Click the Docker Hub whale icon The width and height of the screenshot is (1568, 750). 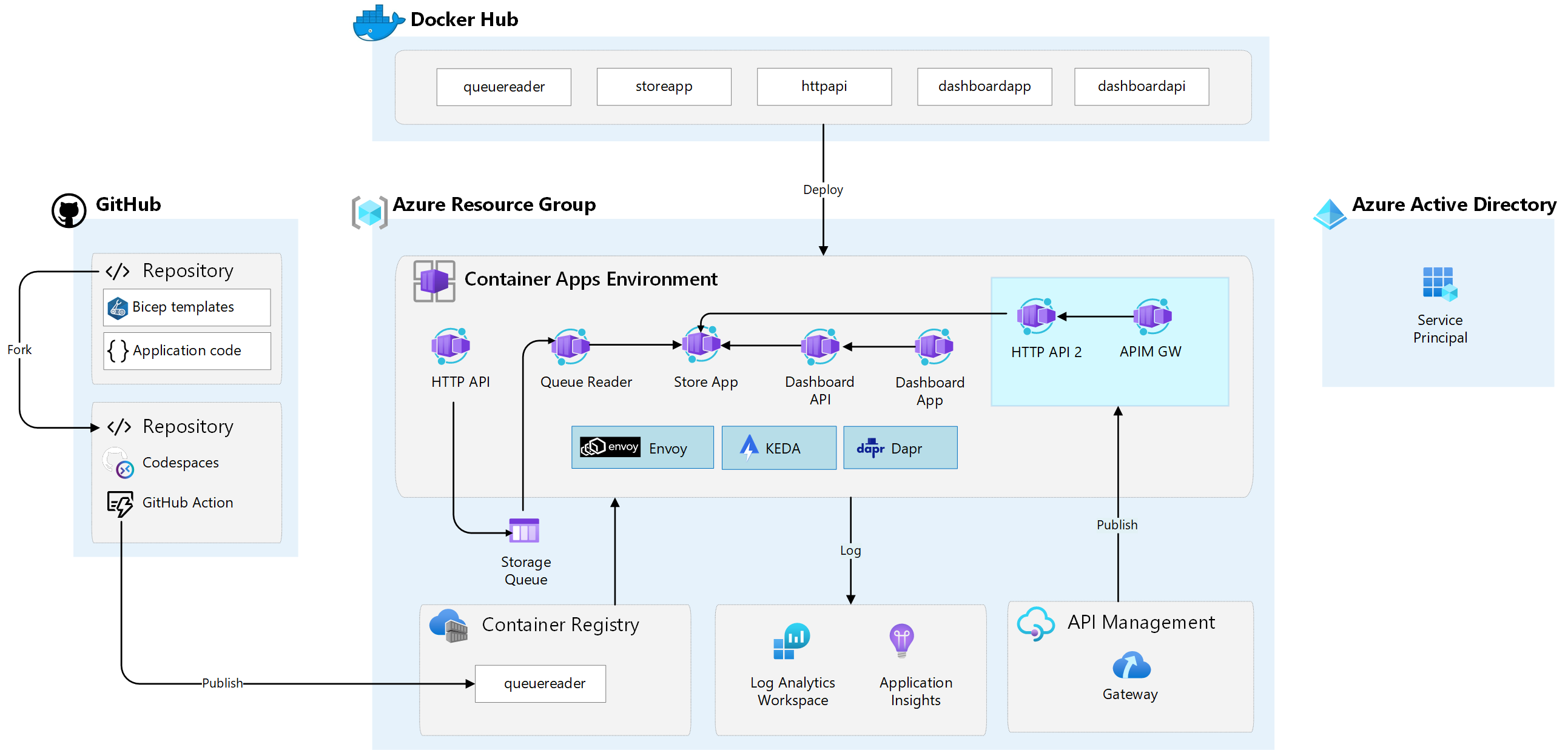(x=378, y=23)
